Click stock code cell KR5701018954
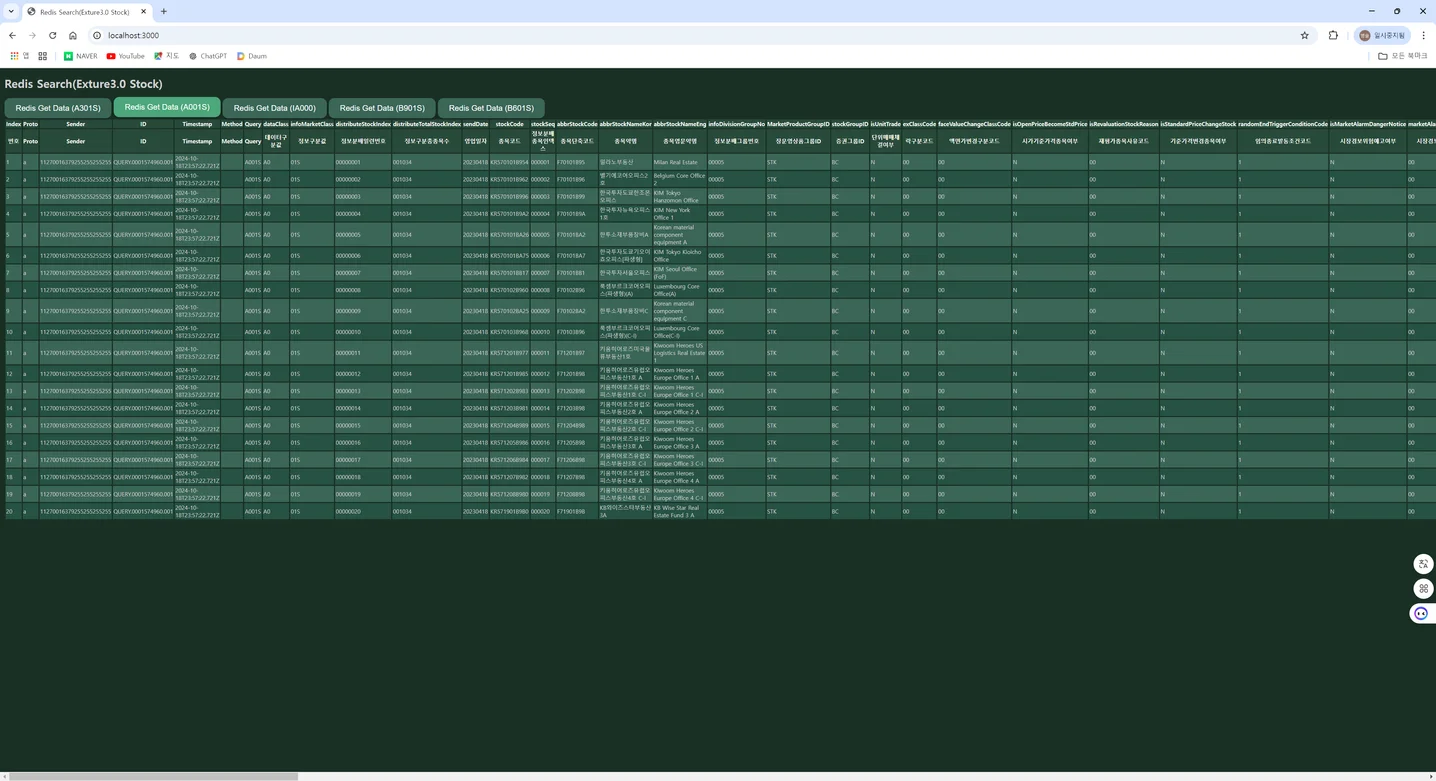Screen dimensions: 1436x781 point(510,162)
